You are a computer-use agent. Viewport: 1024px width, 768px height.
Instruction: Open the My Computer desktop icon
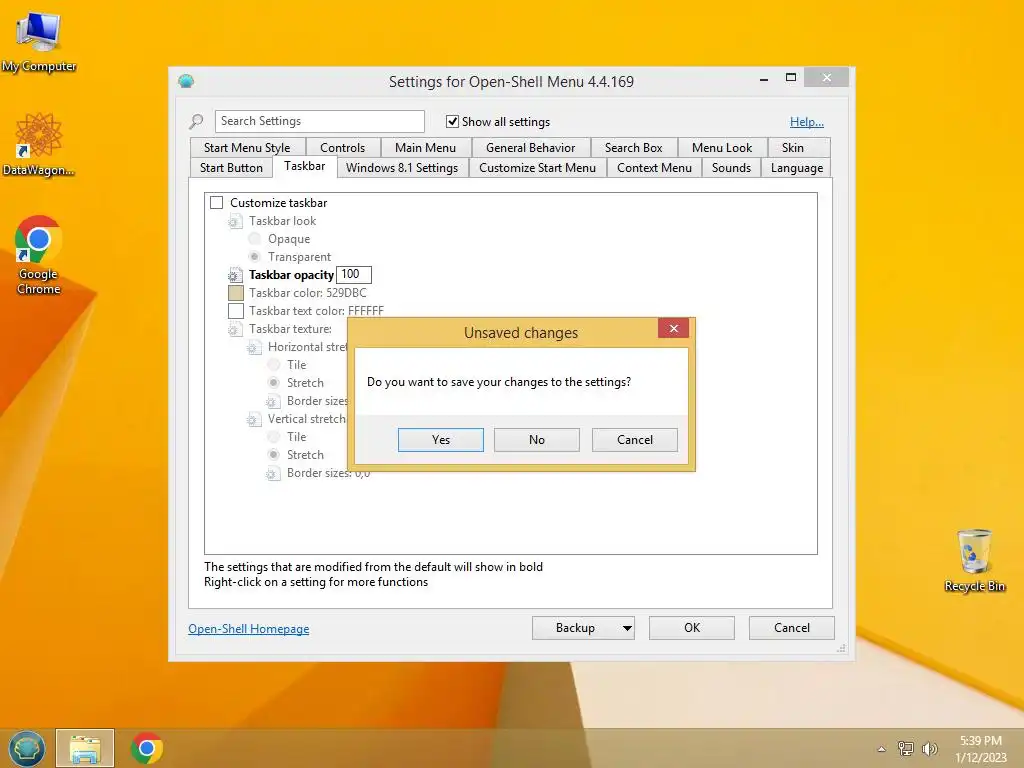39,42
